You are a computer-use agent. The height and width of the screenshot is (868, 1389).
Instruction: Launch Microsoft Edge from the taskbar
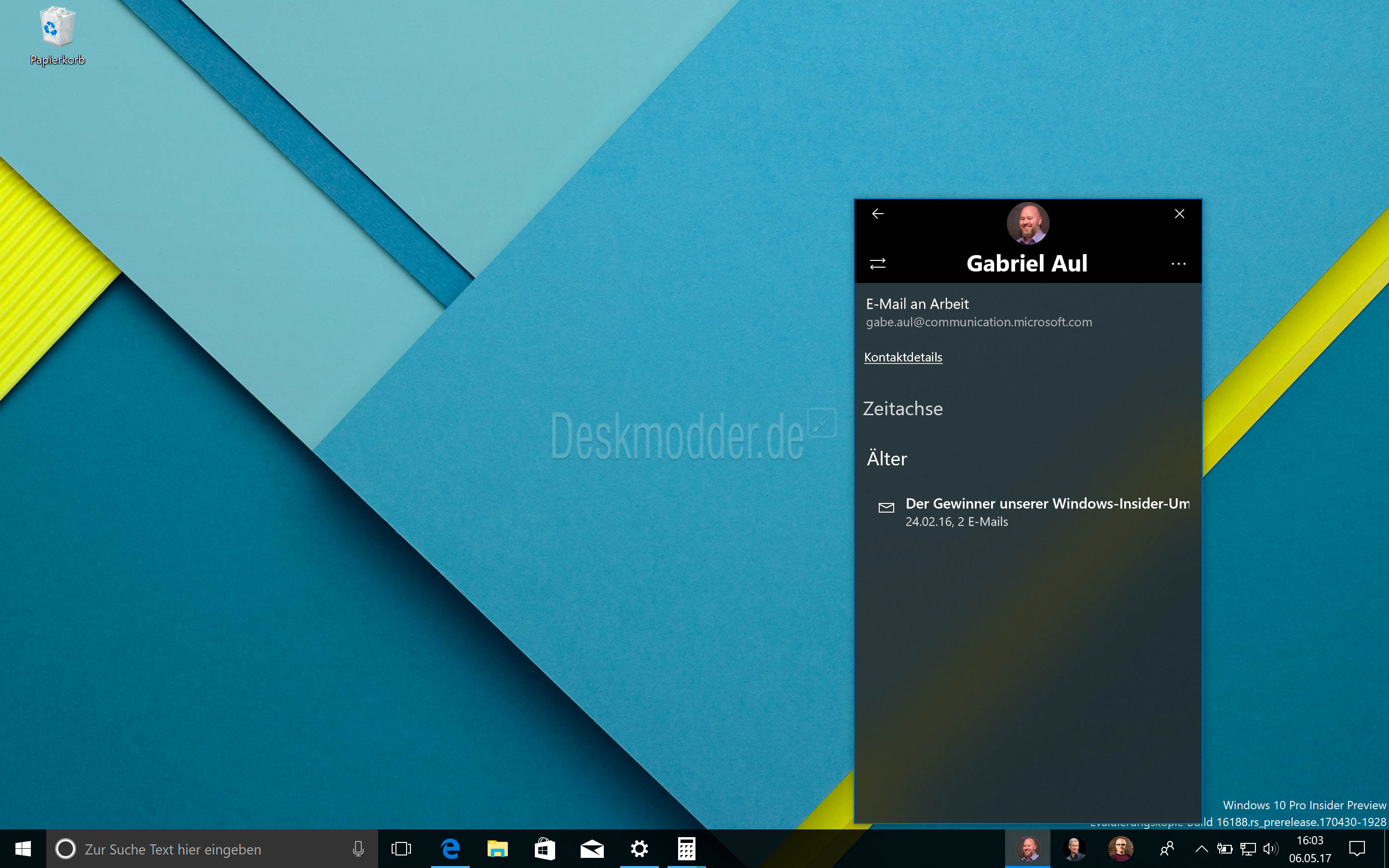[450, 849]
